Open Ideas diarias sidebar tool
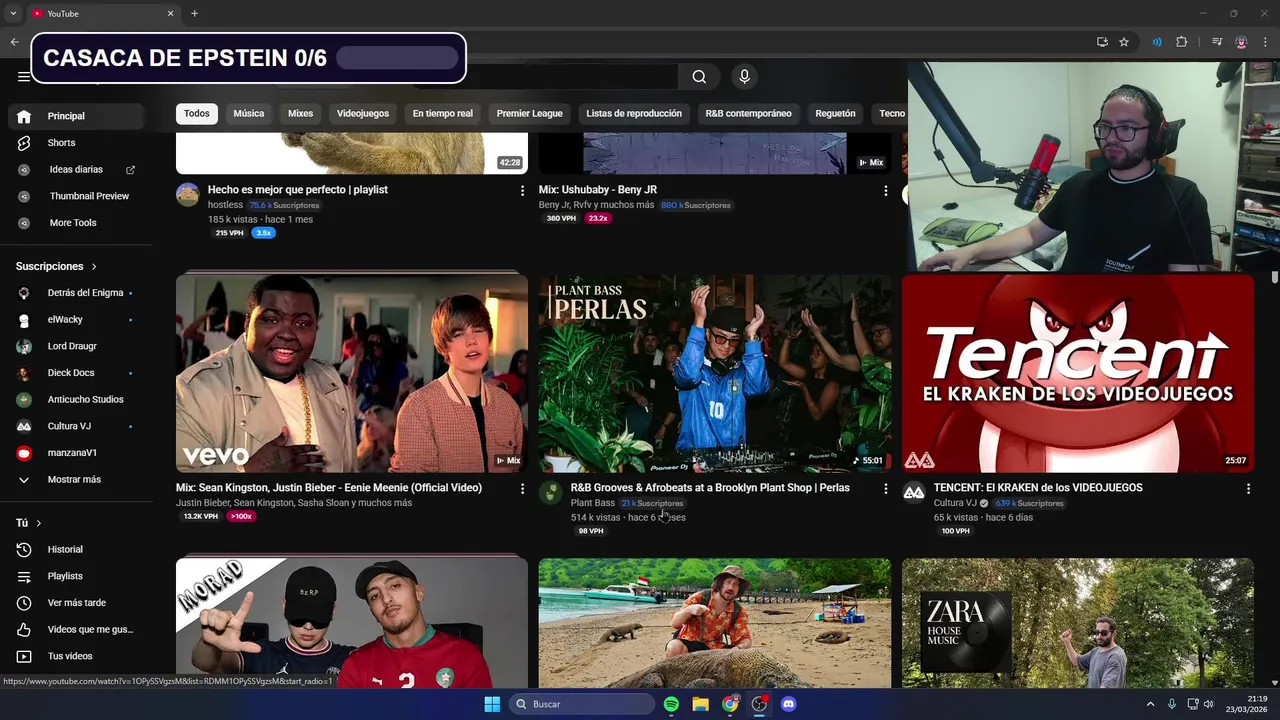This screenshot has width=1280, height=720. [x=78, y=170]
